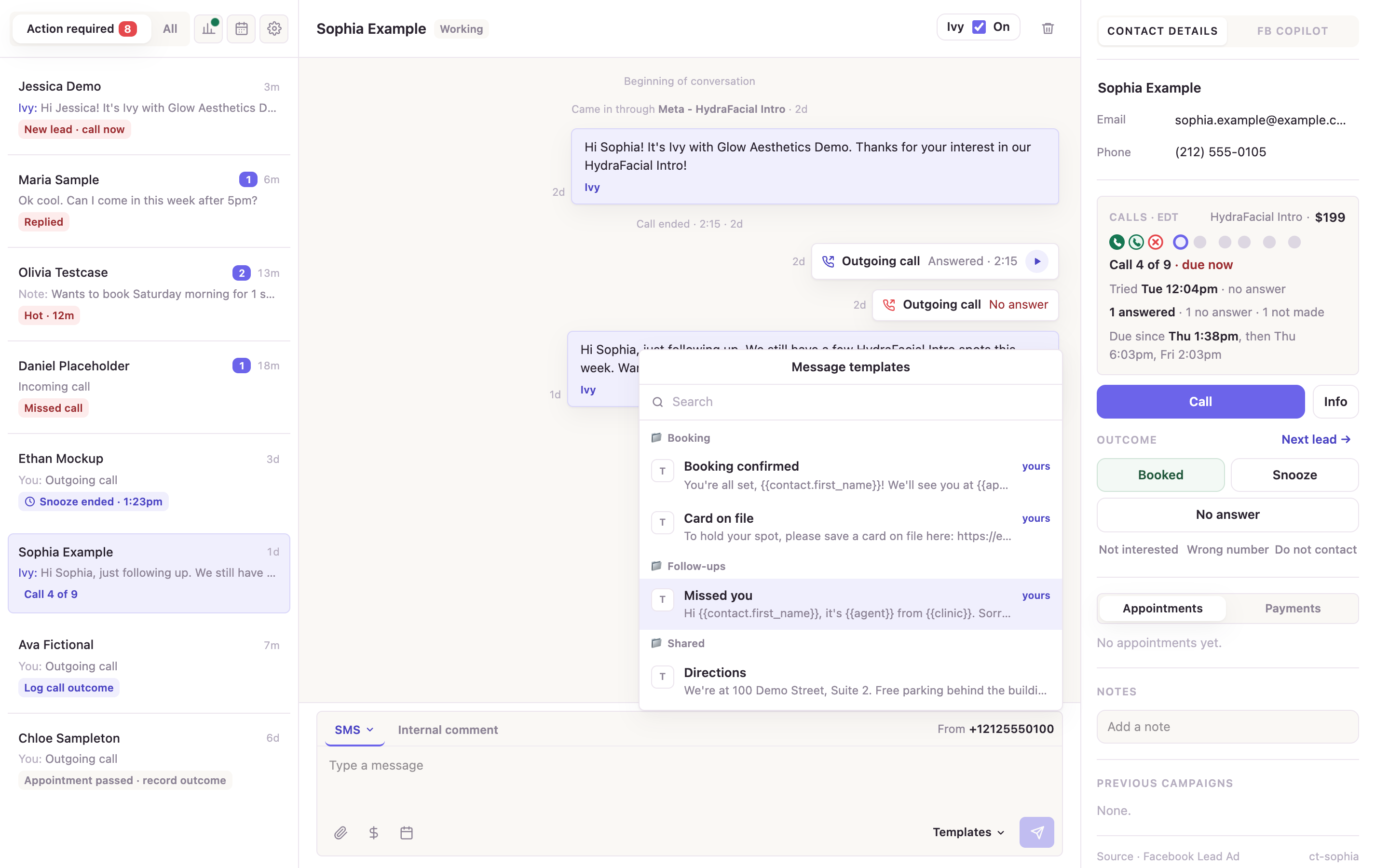Open the calendar icon in sidebar header
The width and height of the screenshot is (1389, 868).
[241, 28]
